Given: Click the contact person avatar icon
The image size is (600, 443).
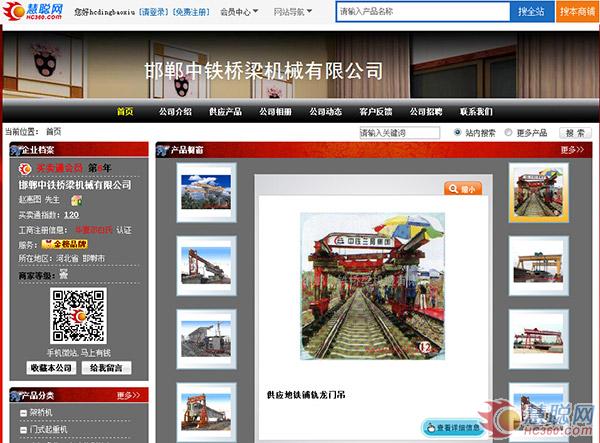Looking at the screenshot, I should coord(77,200).
